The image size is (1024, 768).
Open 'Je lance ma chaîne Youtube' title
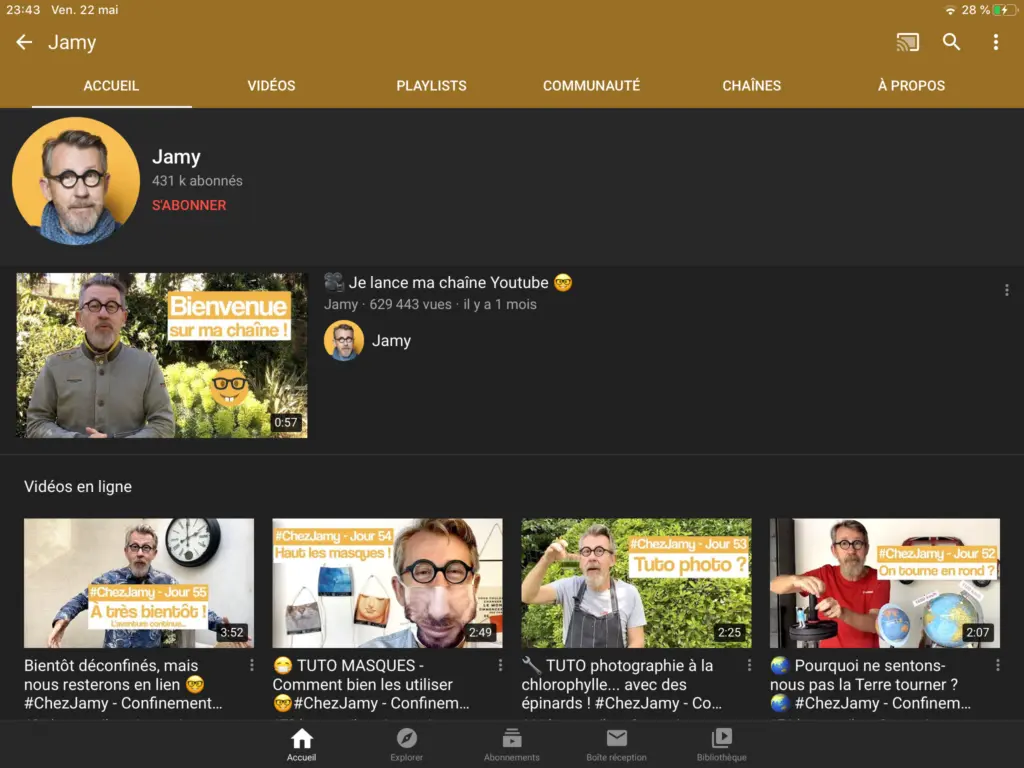point(448,283)
